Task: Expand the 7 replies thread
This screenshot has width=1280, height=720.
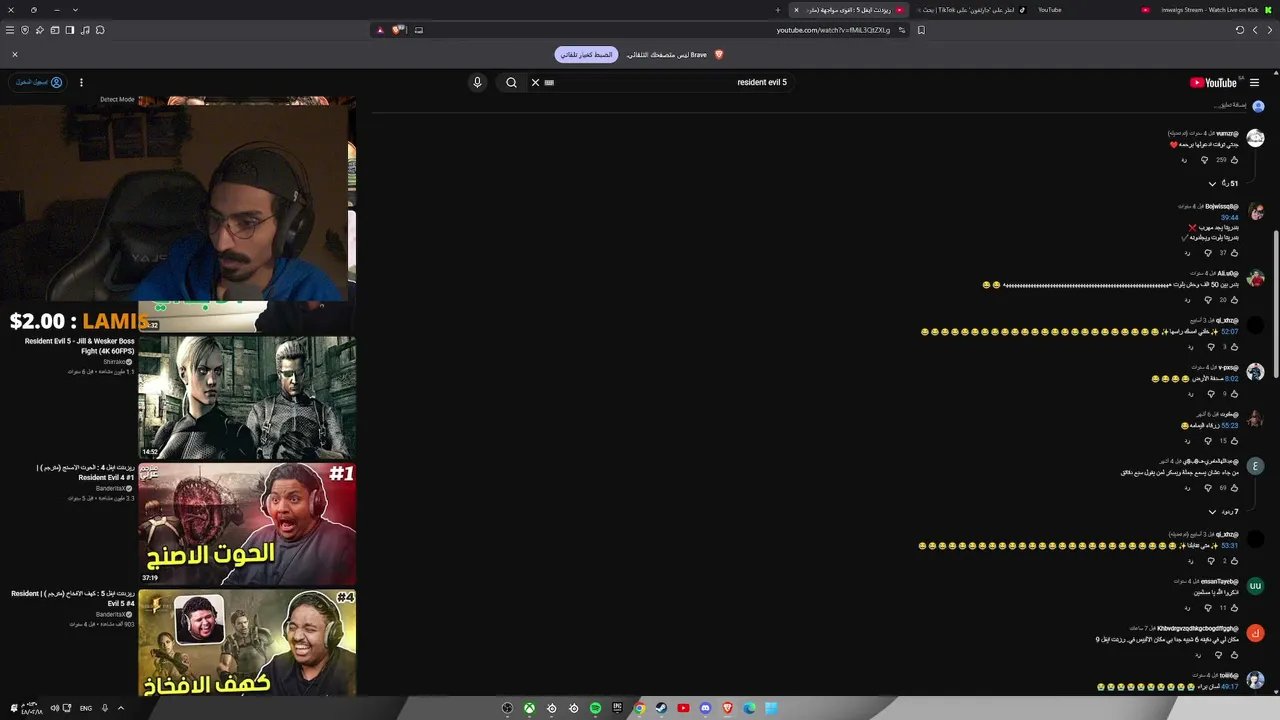Action: (x=1223, y=512)
